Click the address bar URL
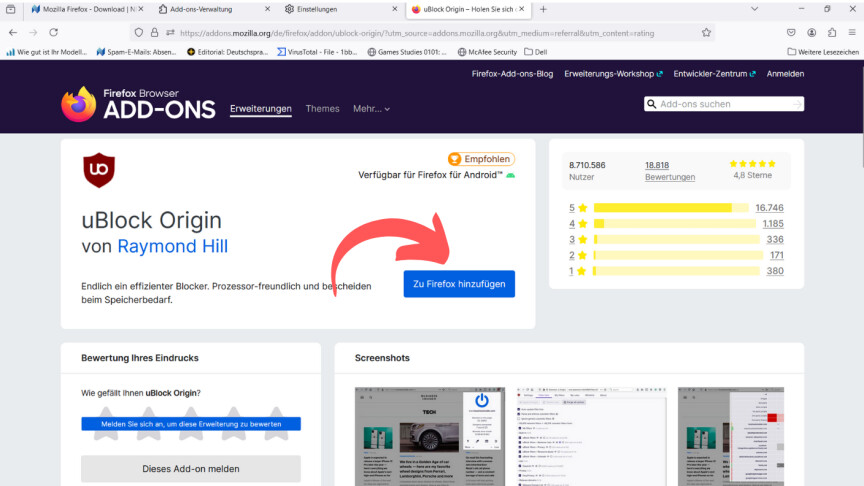Screen dimensions: 864x486 tap(417, 33)
